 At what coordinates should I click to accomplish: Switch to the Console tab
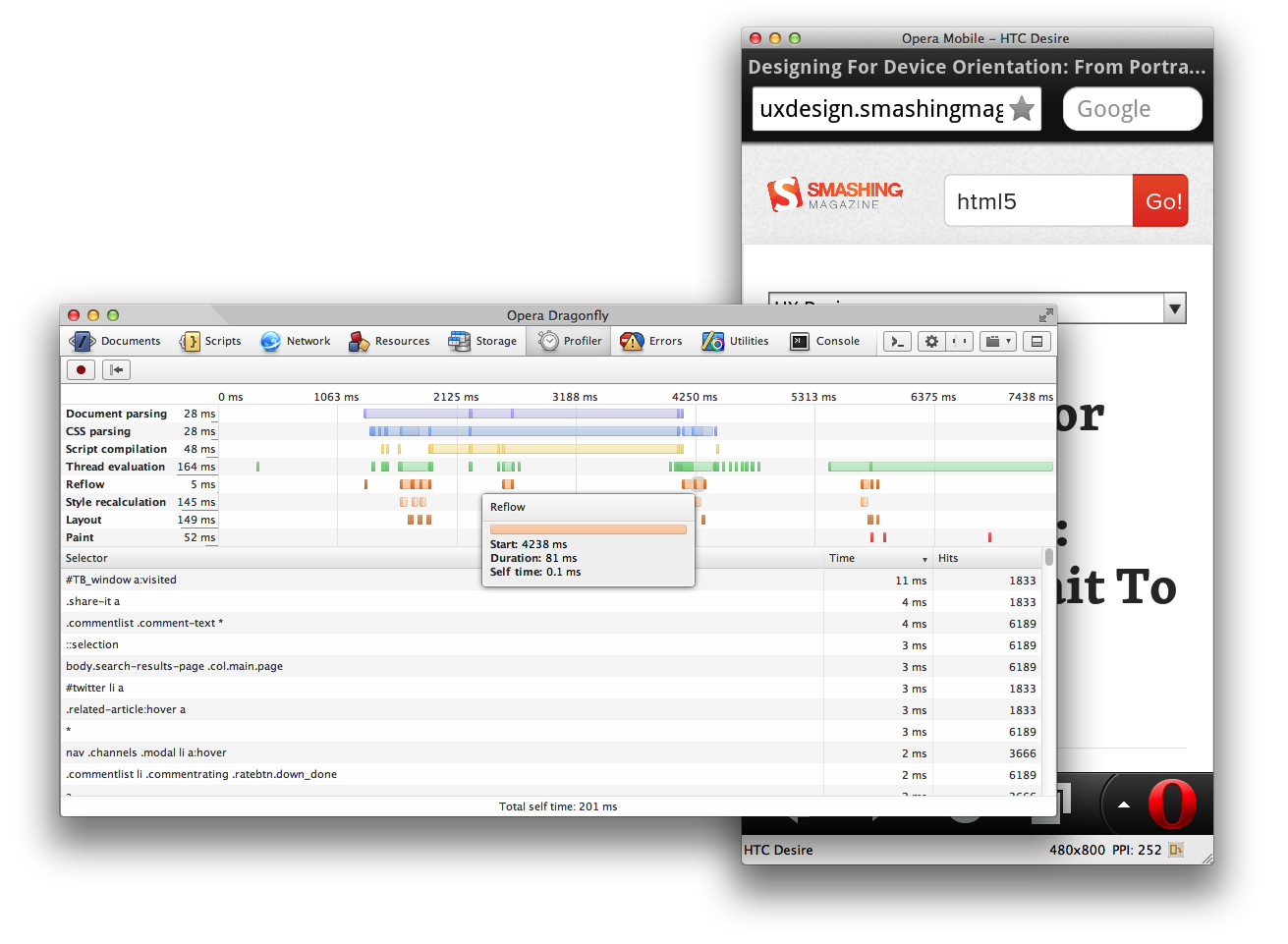tap(826, 341)
